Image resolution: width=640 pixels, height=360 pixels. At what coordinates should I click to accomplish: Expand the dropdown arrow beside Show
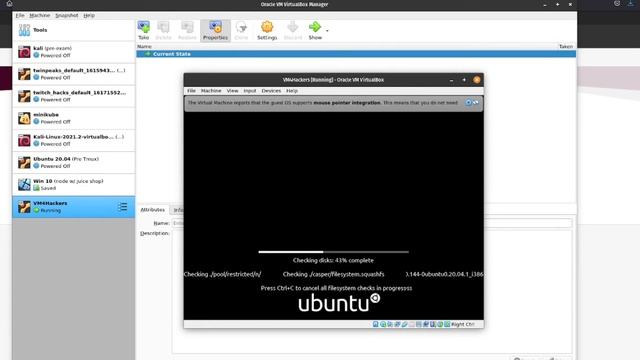click(x=327, y=31)
